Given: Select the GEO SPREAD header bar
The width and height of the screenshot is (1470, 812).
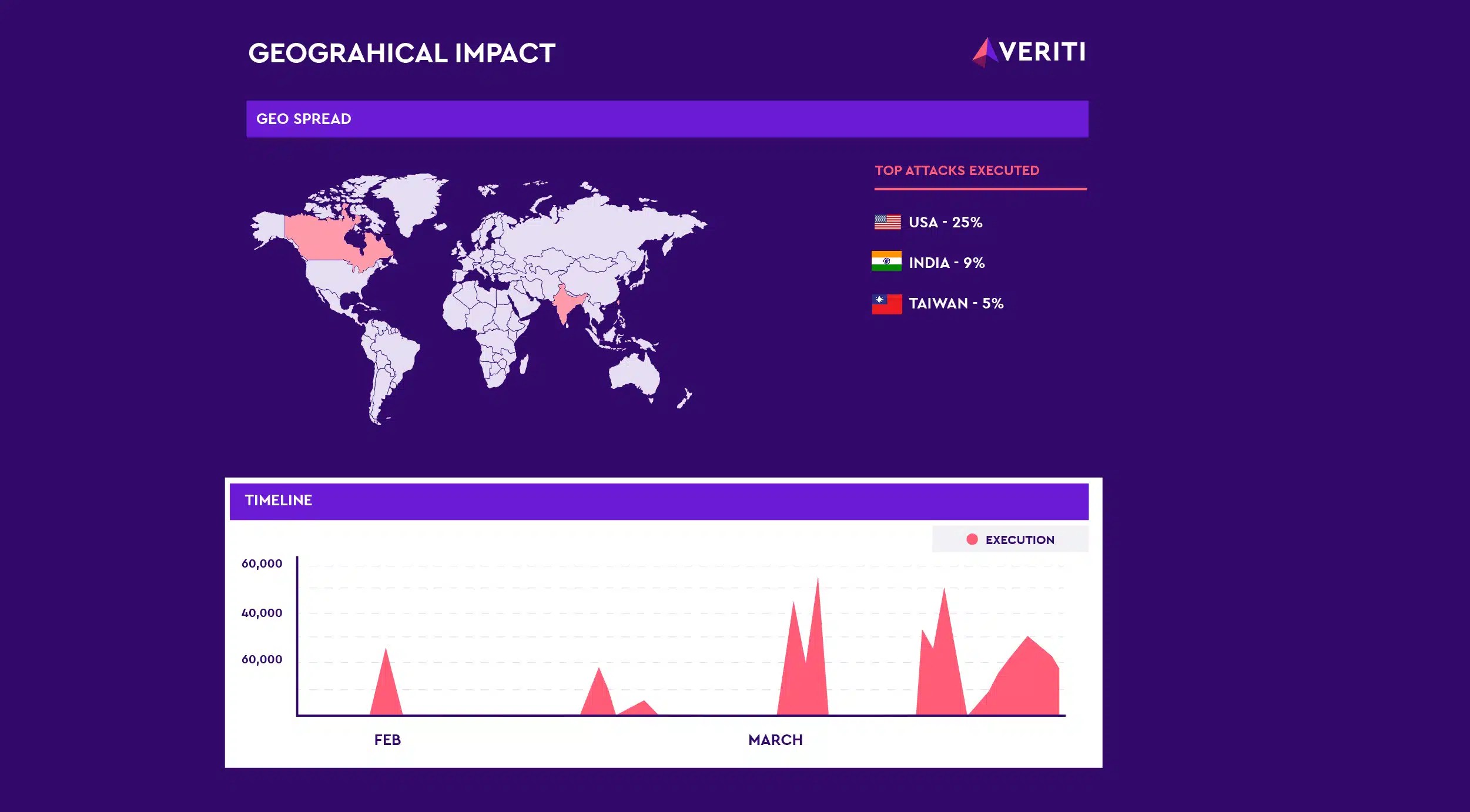Looking at the screenshot, I should (x=667, y=119).
